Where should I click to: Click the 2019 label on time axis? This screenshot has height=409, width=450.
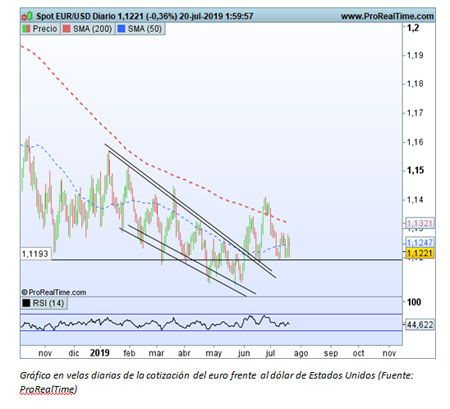100,353
